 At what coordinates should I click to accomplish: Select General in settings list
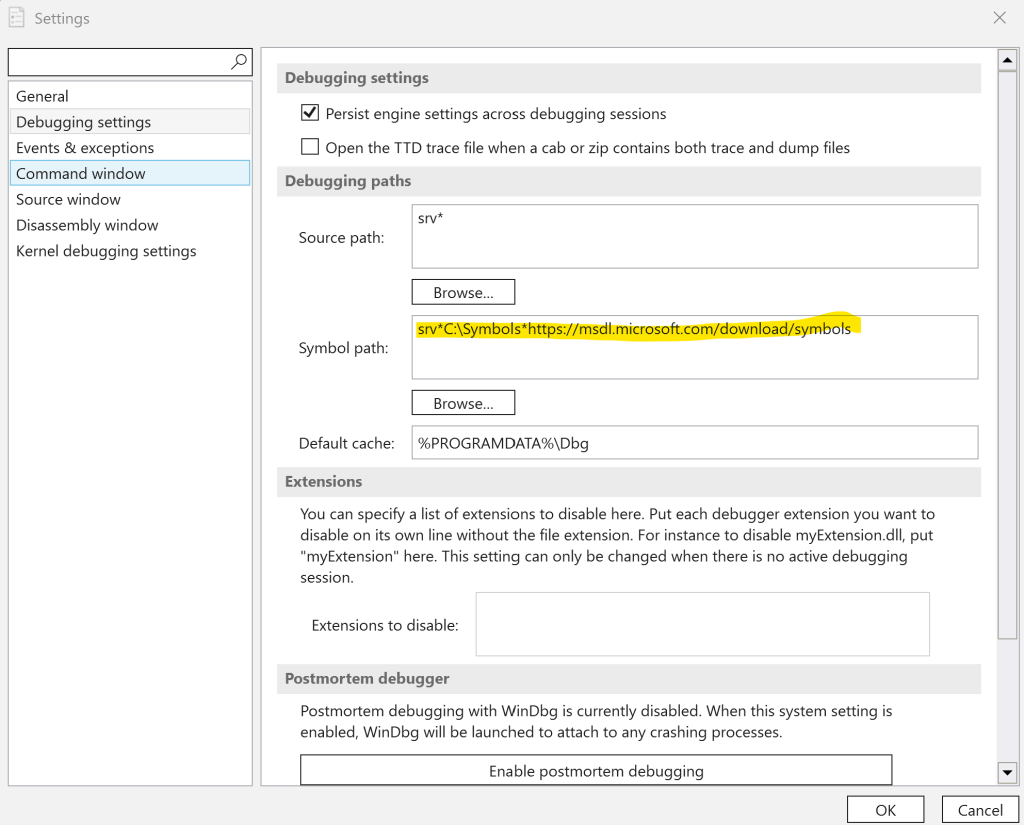[x=43, y=97]
